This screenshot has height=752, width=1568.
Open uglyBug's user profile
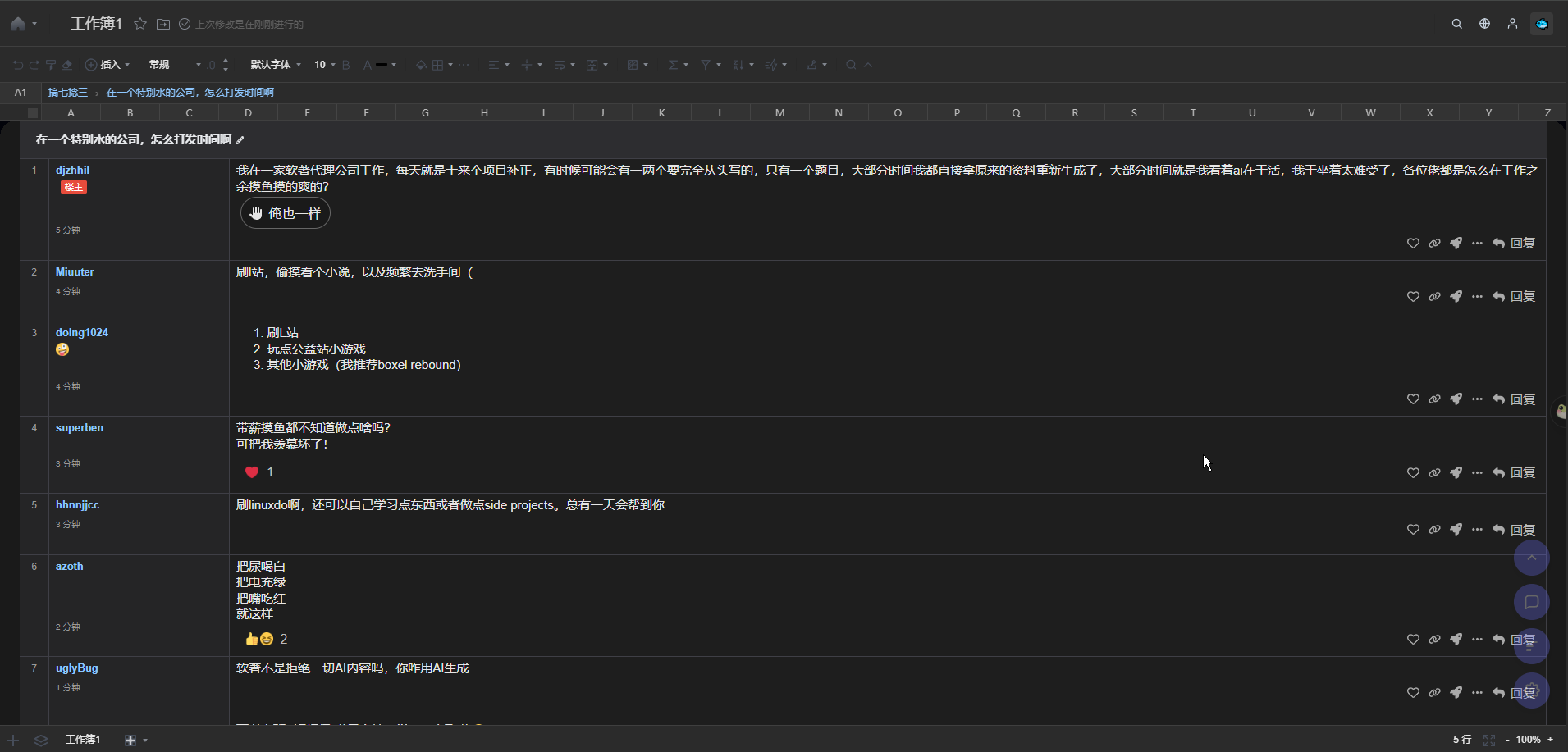click(x=77, y=668)
